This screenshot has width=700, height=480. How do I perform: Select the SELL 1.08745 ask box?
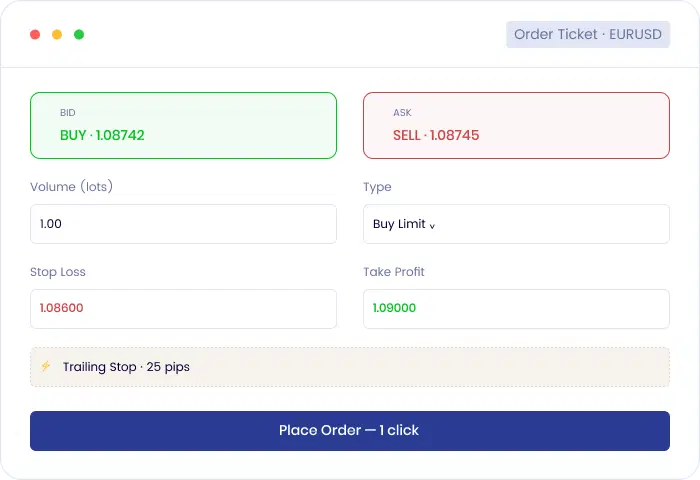(x=516, y=125)
